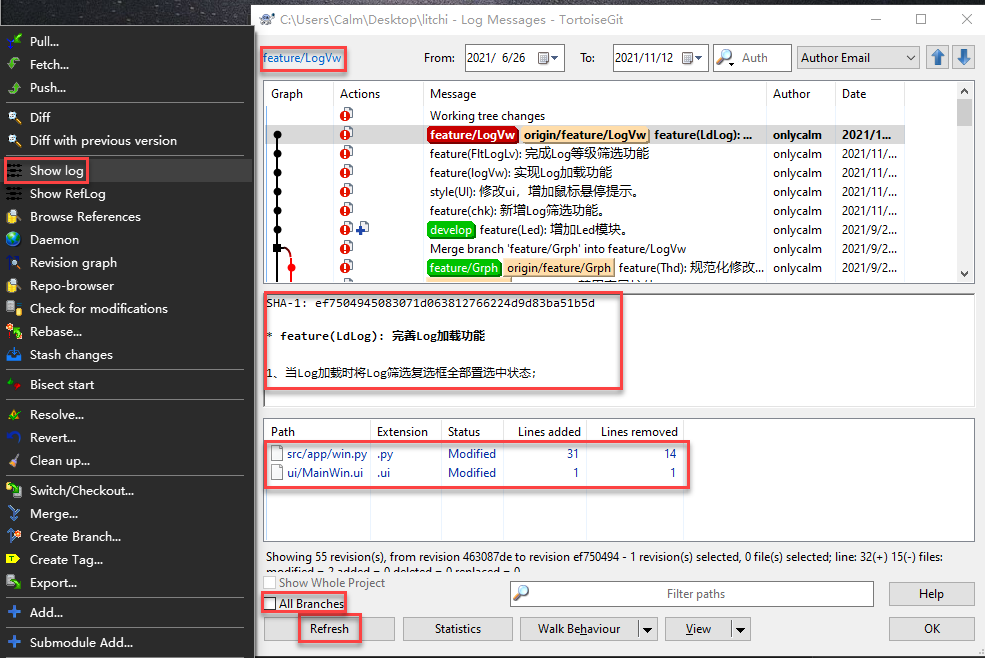The image size is (985, 658).
Task: Open the Statistics dialog button
Action: [457, 629]
